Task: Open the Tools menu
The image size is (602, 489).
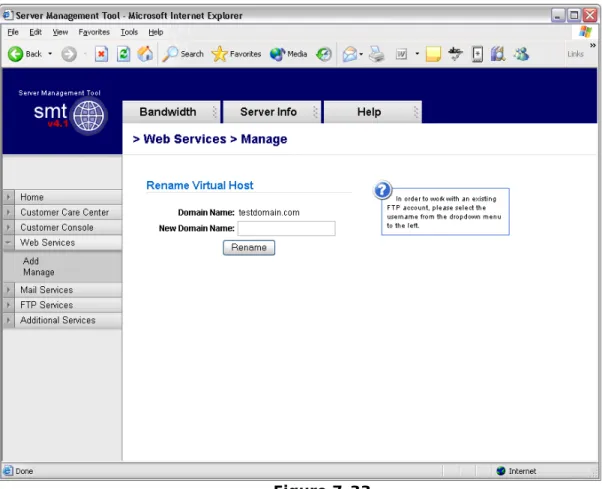Action: pos(129,32)
